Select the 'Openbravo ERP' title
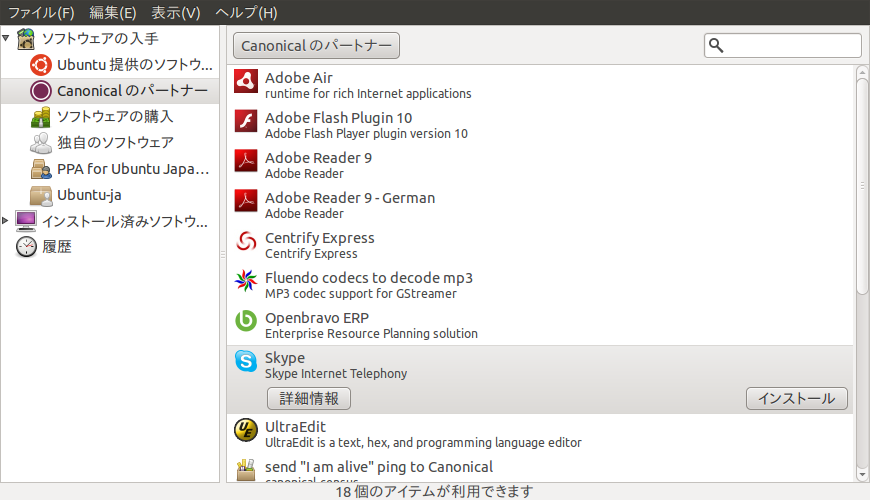This screenshot has height=500, width=870. pos(317,317)
